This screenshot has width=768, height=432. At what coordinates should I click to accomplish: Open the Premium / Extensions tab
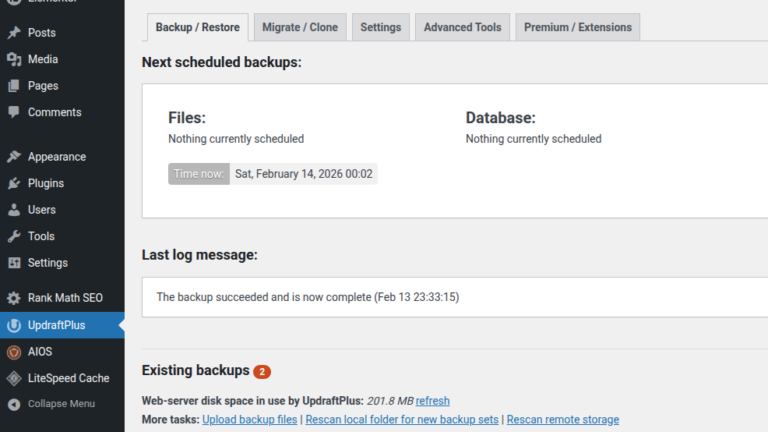coord(577,27)
